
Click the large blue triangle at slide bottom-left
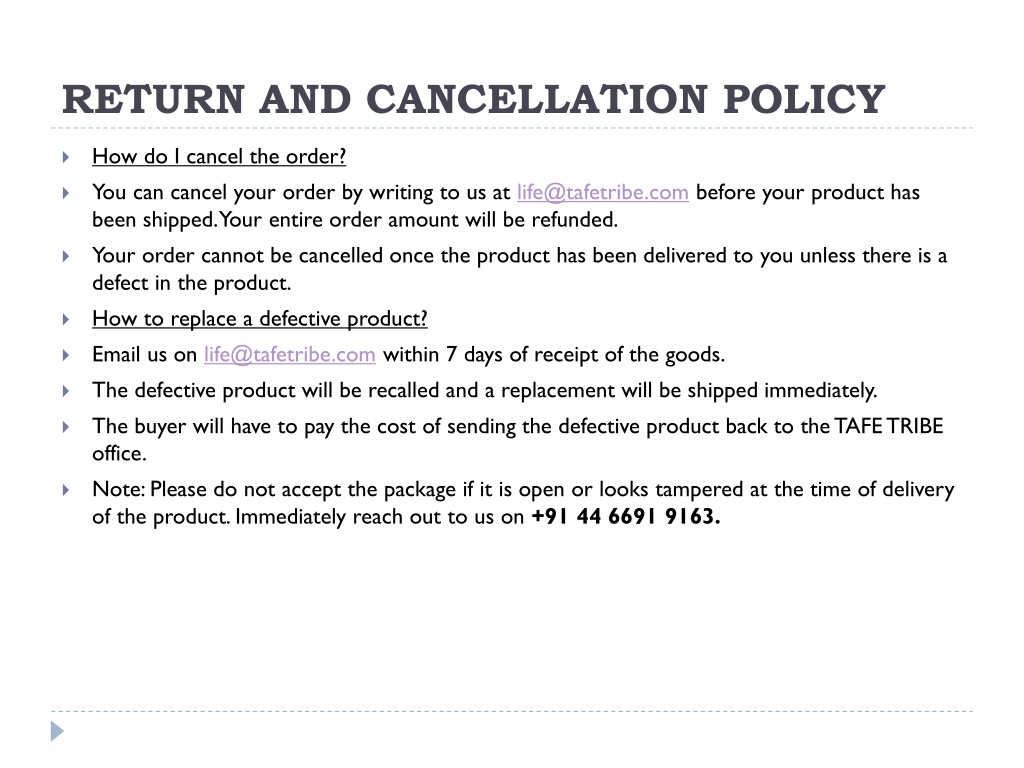57,731
